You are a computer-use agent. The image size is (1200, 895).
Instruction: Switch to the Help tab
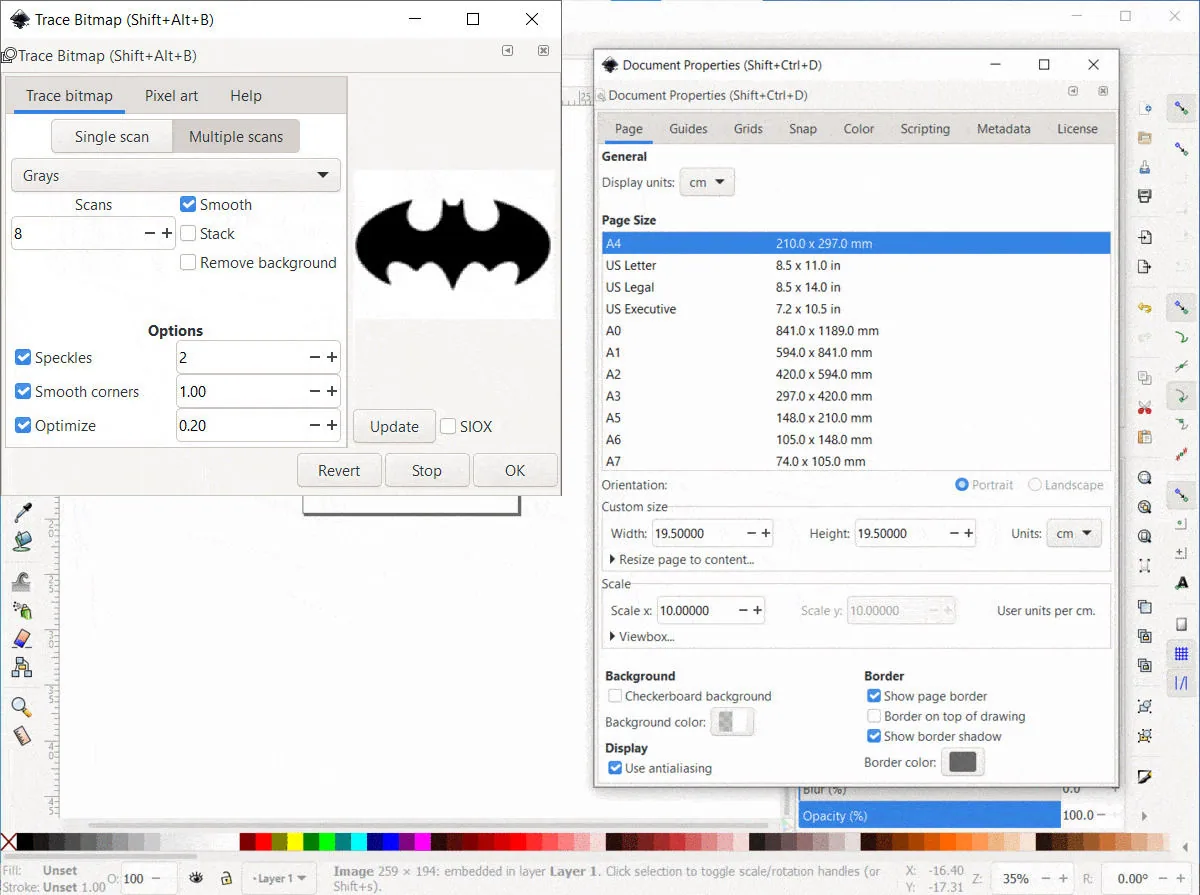click(246, 96)
